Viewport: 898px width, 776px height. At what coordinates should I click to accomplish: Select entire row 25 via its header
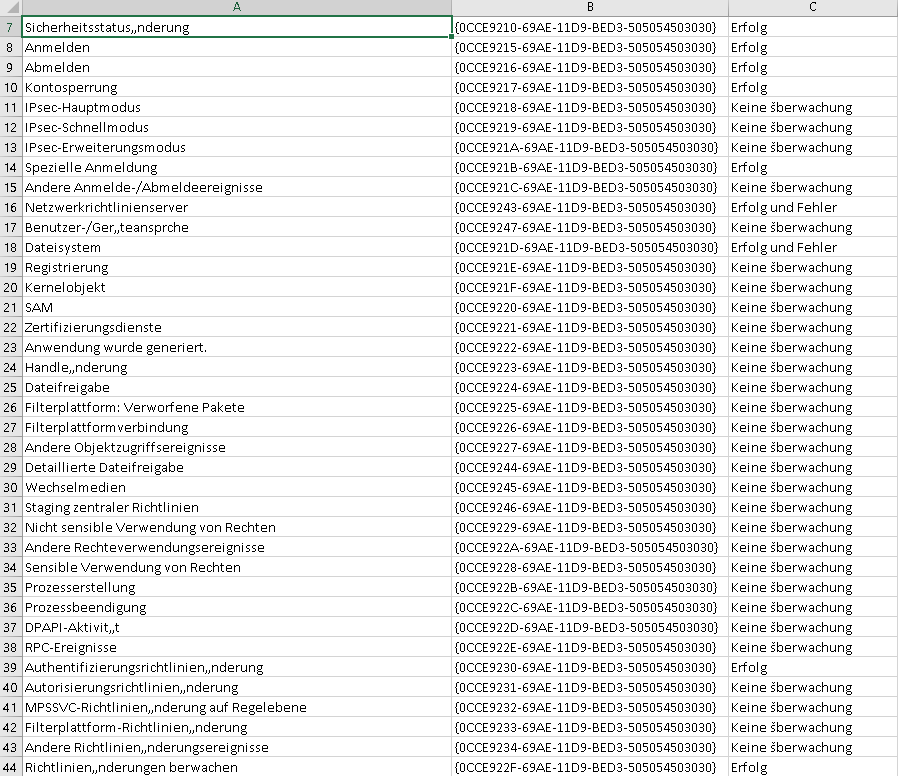pyautogui.click(x=10, y=387)
